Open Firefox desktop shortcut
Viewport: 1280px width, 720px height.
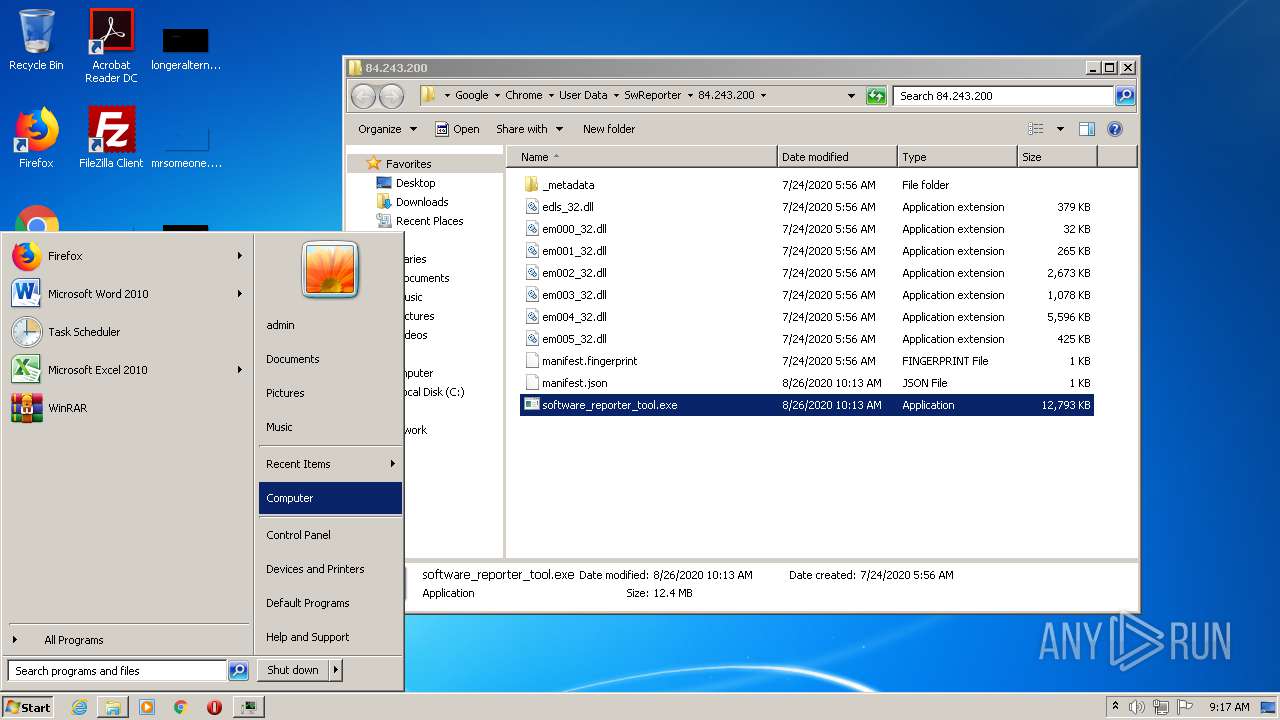[x=36, y=137]
